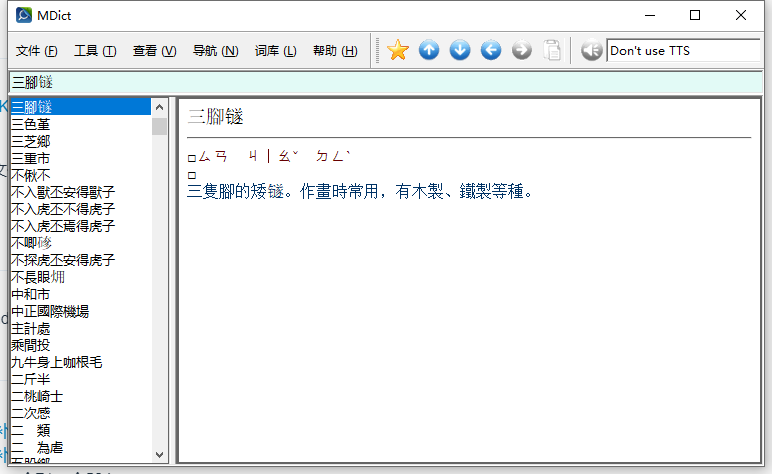Open the TTS selection box "Don't use TTS"
The height and width of the screenshot is (474, 772).
pos(683,50)
